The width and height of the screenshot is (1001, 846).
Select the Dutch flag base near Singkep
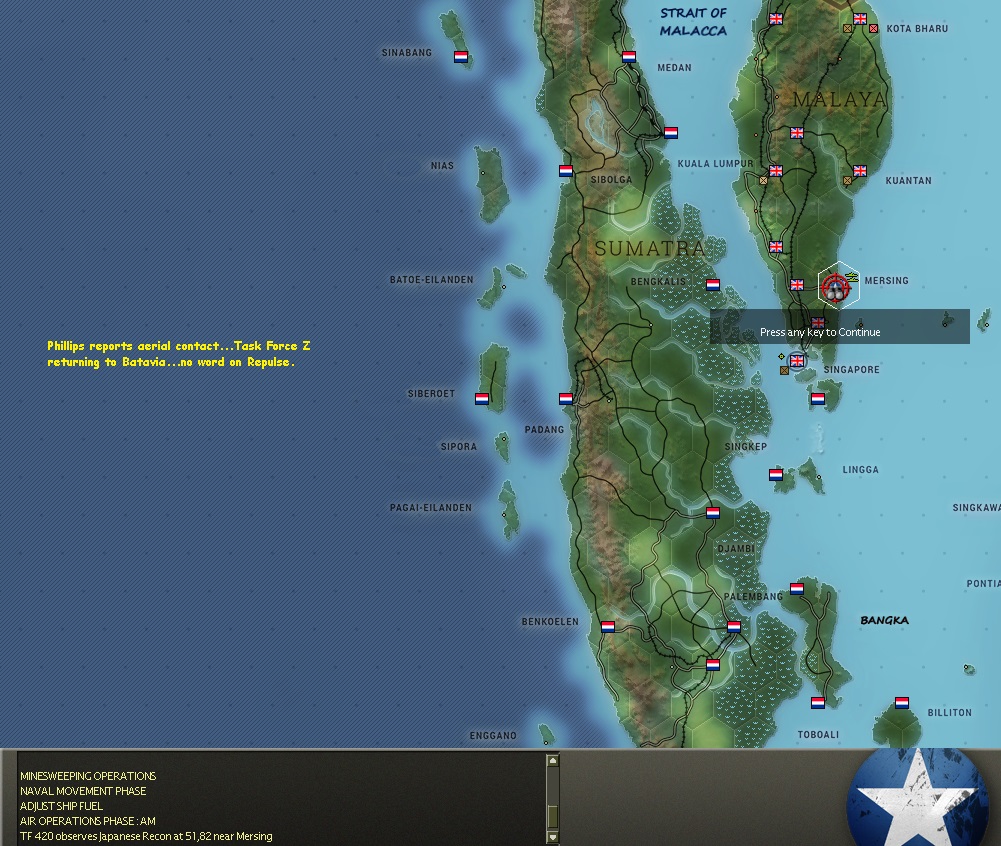pos(776,475)
